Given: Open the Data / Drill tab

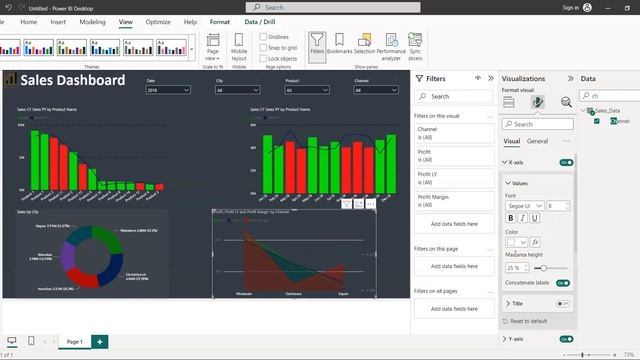Looking at the screenshot, I should [x=260, y=22].
